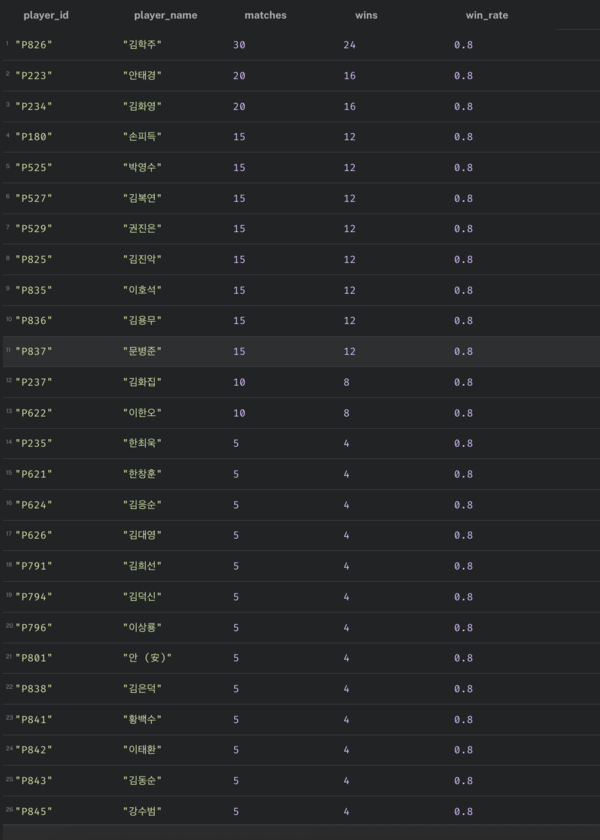Click the win_rate cell in P529 row
Viewport: 600px width, 840px height.
click(x=463, y=229)
